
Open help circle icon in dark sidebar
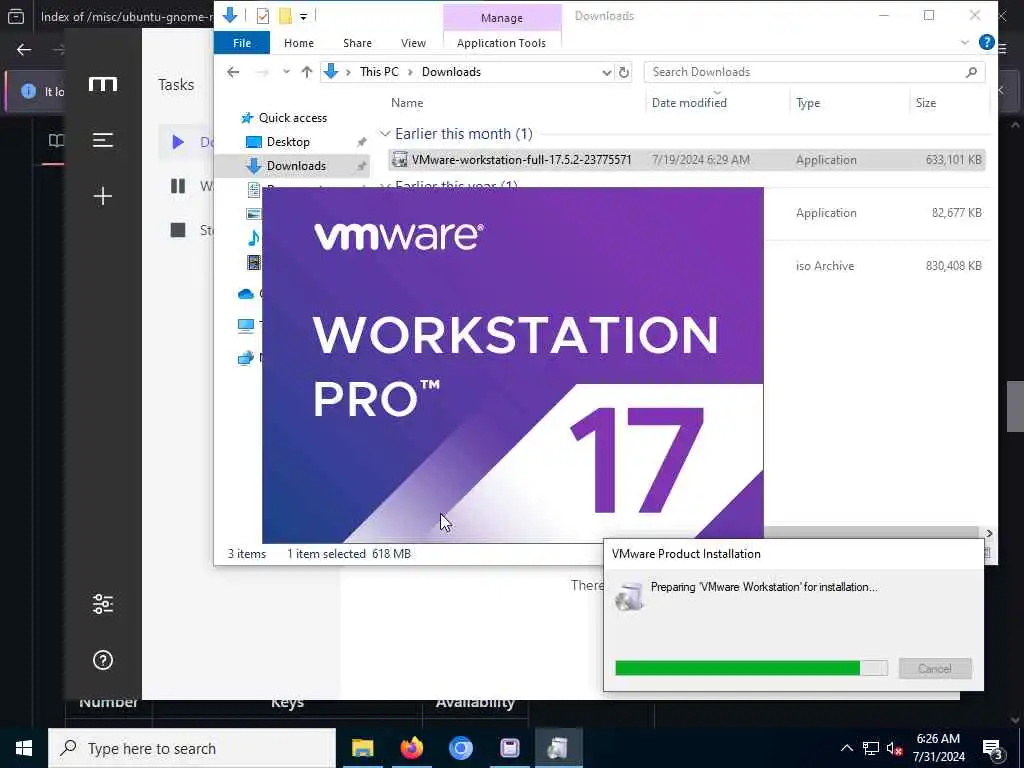tap(103, 660)
